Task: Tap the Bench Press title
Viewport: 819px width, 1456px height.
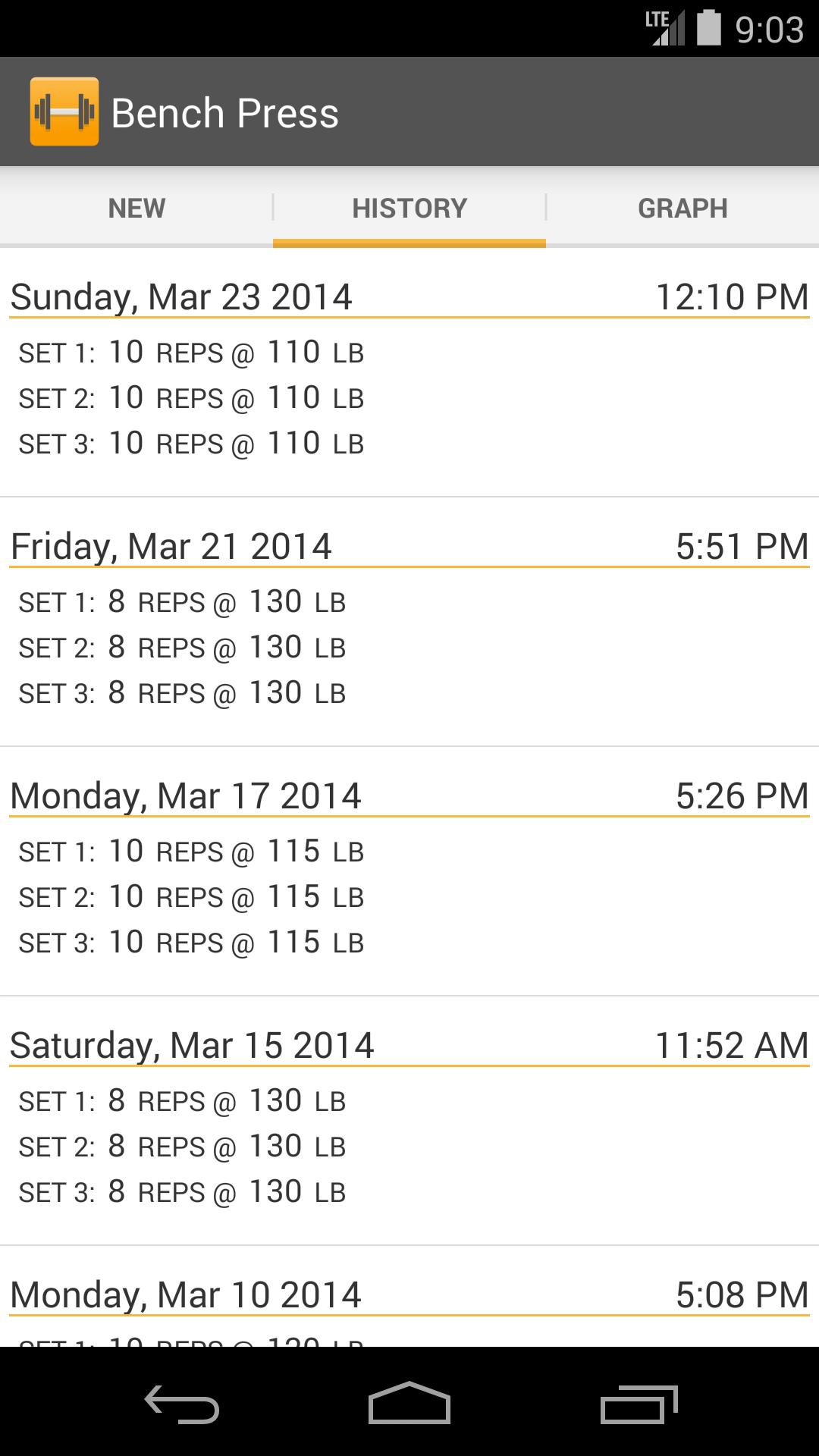Action: 224,113
